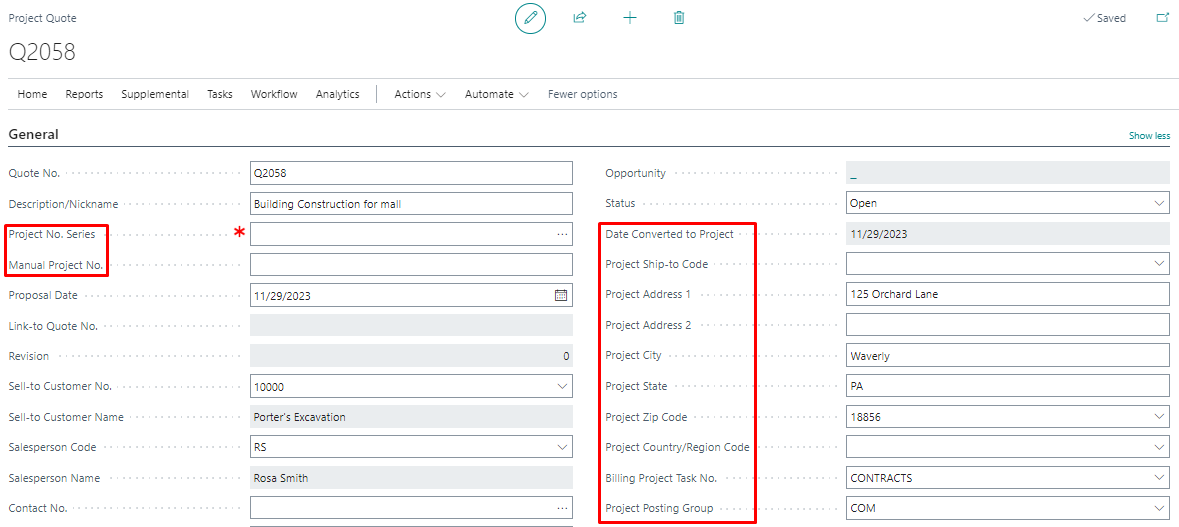Screen dimensions: 1179x527
Task: Open the Automate menu
Action: 496,94
